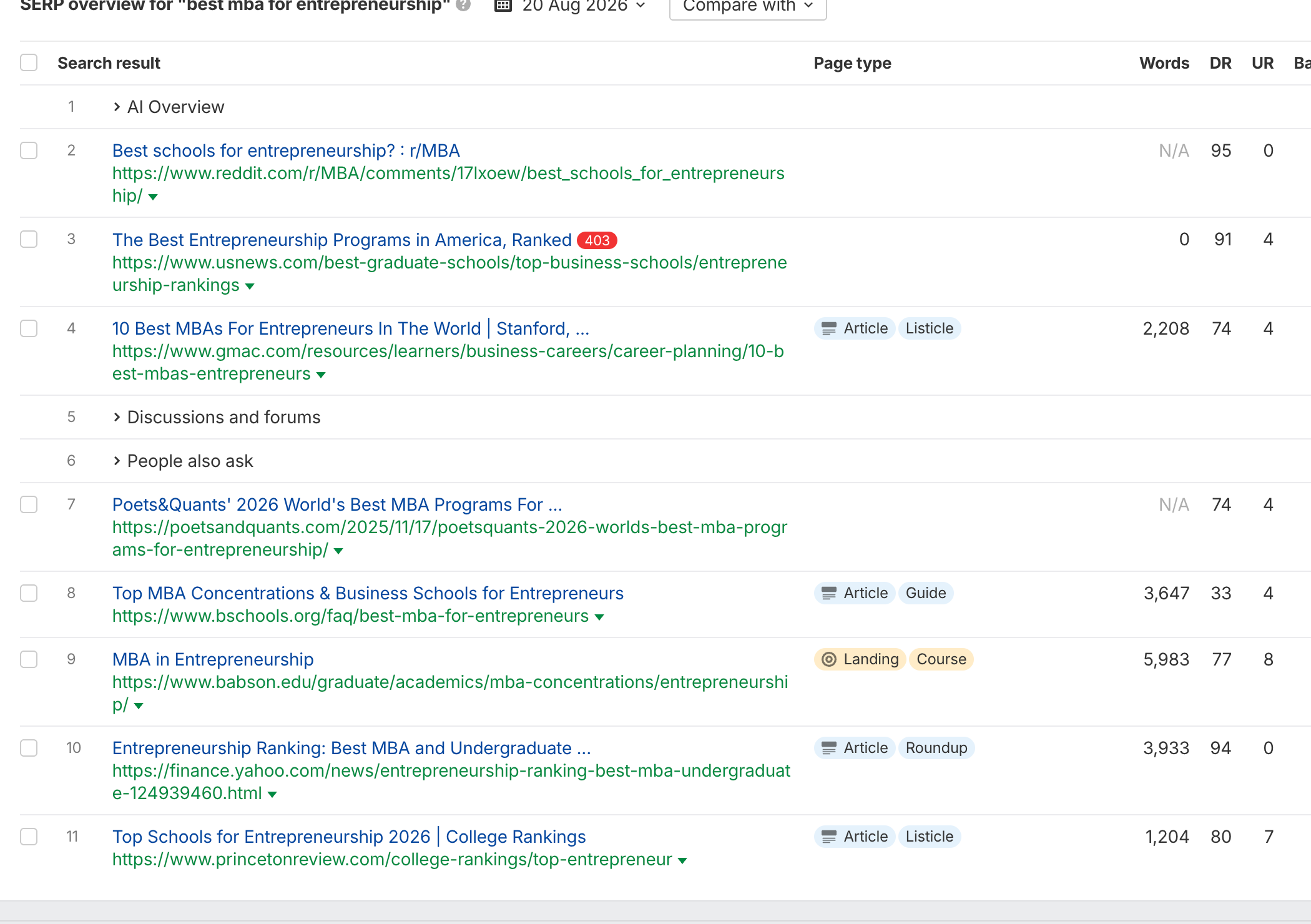
Task: Click Article tag on bschools.org result
Action: [855, 593]
